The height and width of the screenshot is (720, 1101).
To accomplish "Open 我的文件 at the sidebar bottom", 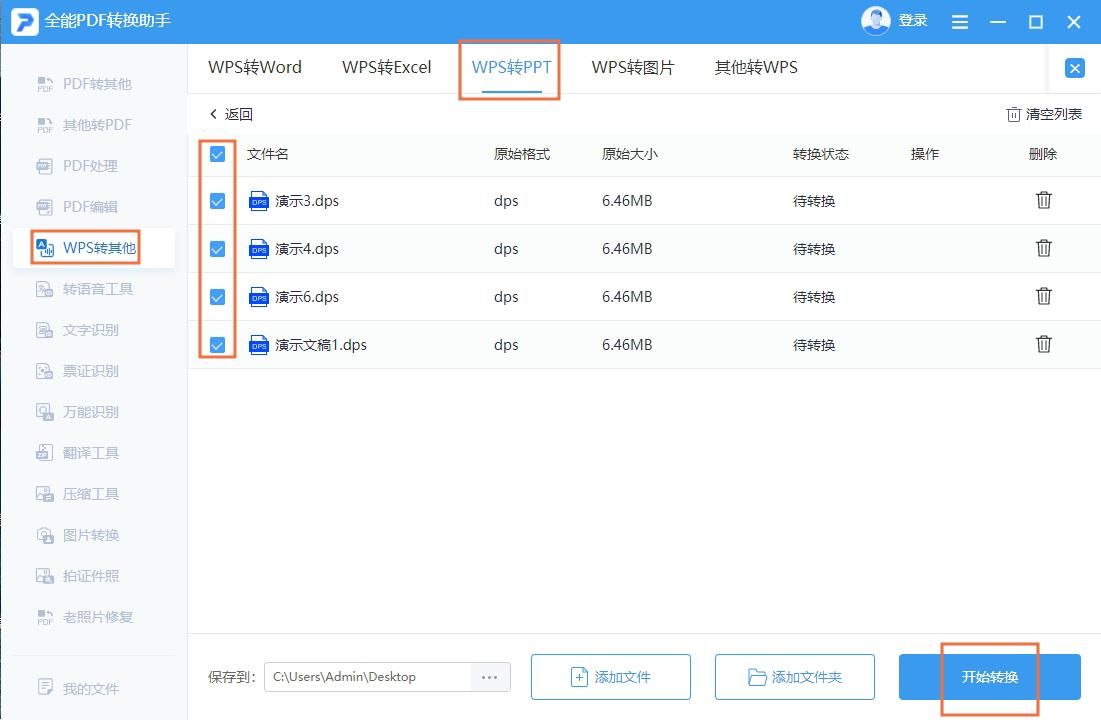I will coord(77,688).
